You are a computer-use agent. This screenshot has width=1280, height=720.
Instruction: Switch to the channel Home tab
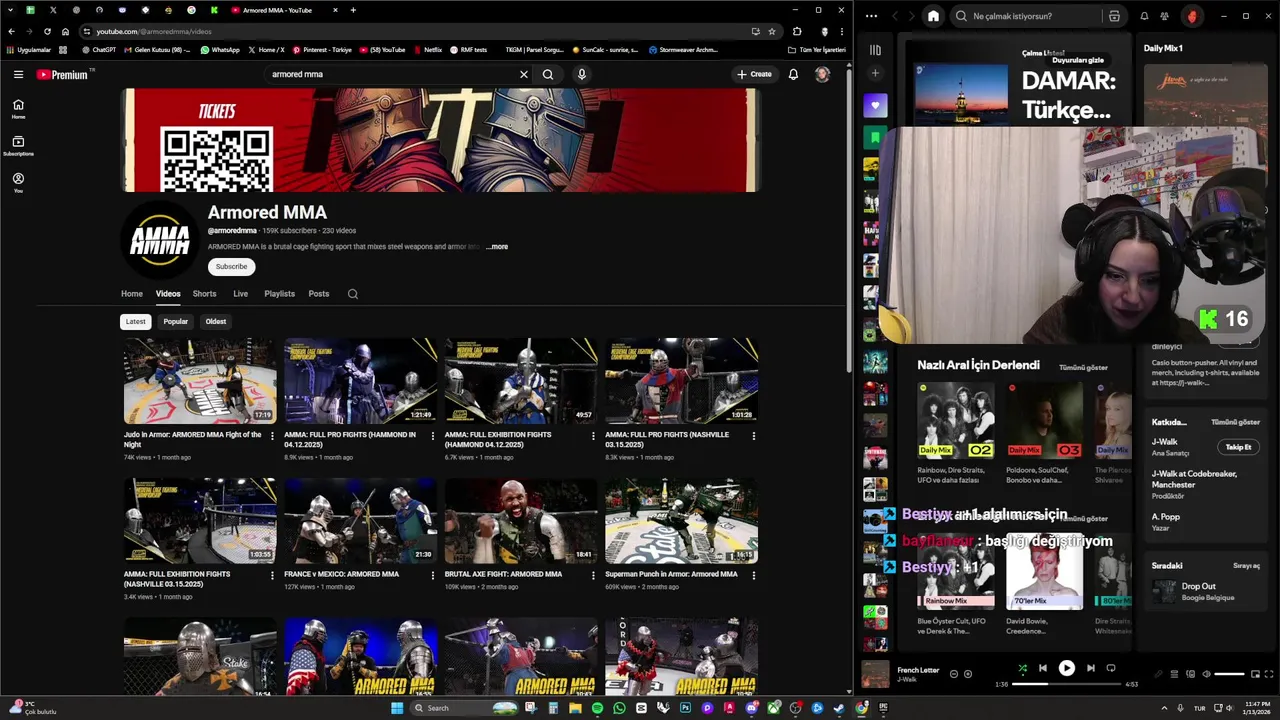[132, 294]
